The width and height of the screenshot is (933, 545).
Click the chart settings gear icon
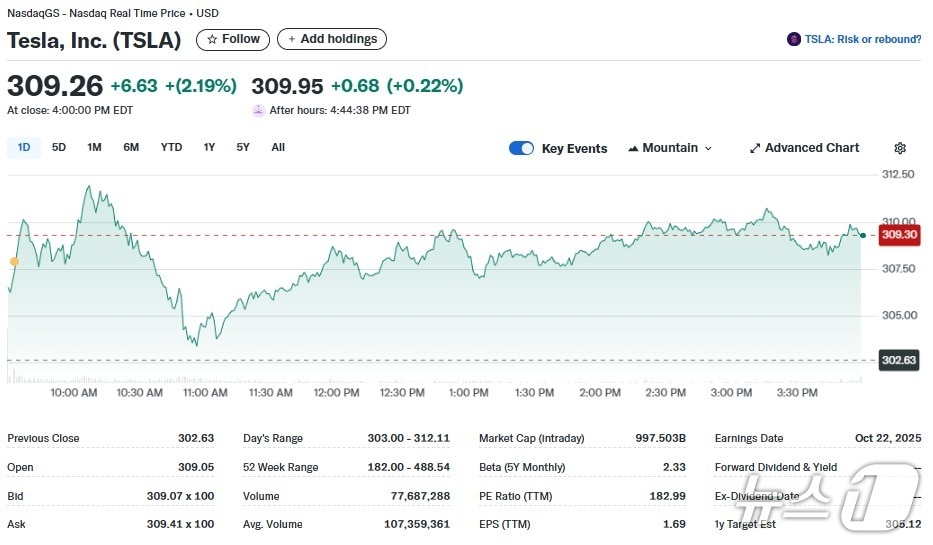[900, 148]
